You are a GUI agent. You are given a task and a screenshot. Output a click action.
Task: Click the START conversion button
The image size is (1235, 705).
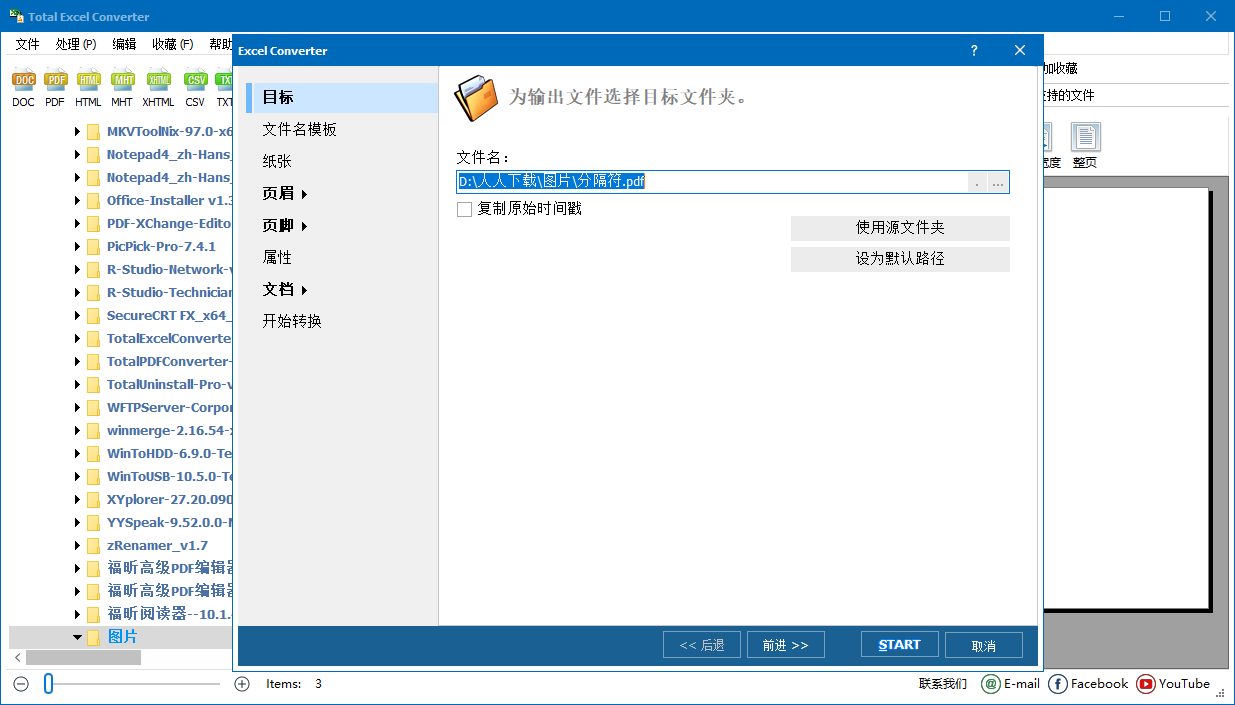[899, 644]
